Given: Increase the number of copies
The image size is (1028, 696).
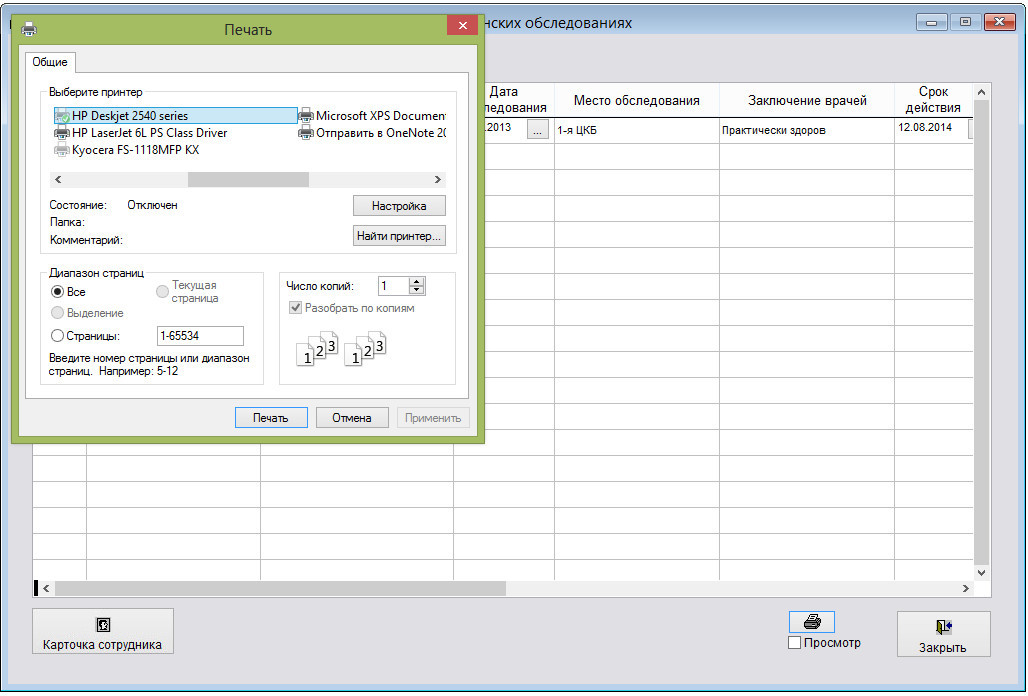Looking at the screenshot, I should [418, 282].
